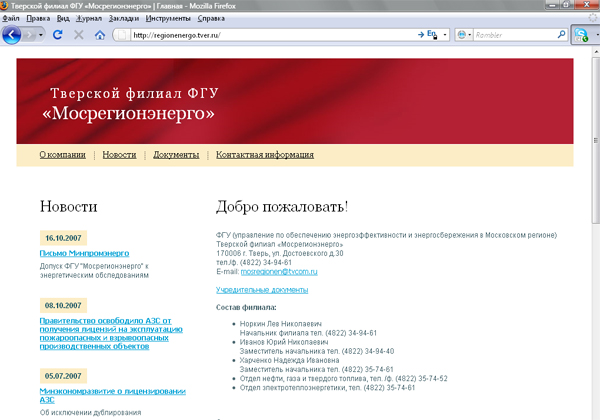
Task: Open the О компании page link
Action: tap(62, 155)
